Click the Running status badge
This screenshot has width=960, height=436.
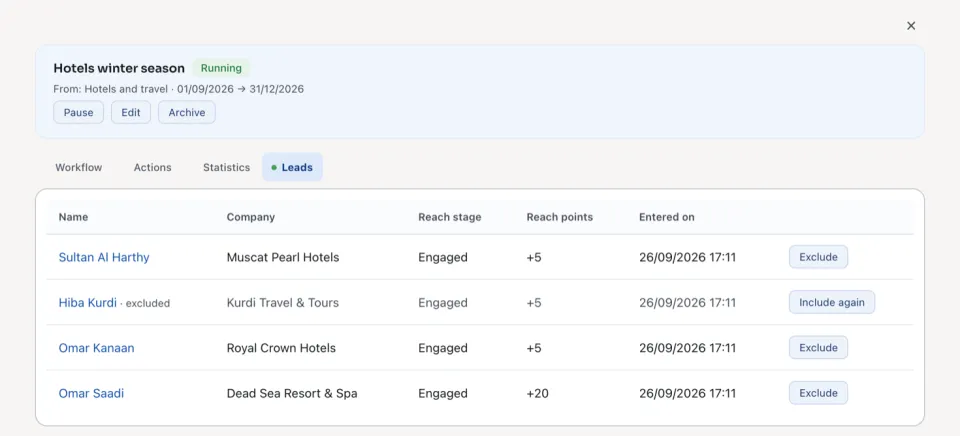(x=221, y=68)
